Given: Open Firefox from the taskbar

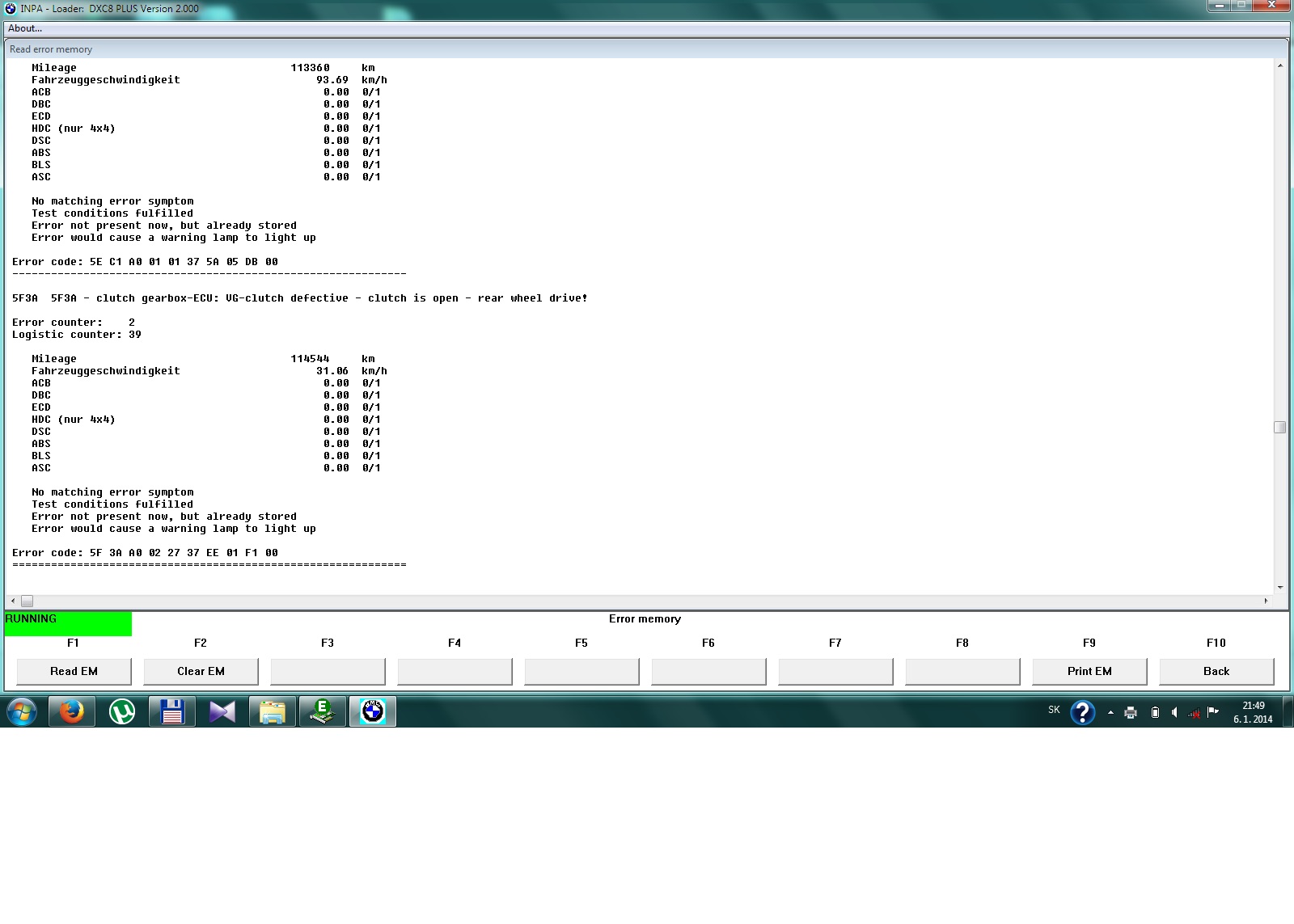Looking at the screenshot, I should pos(72,711).
